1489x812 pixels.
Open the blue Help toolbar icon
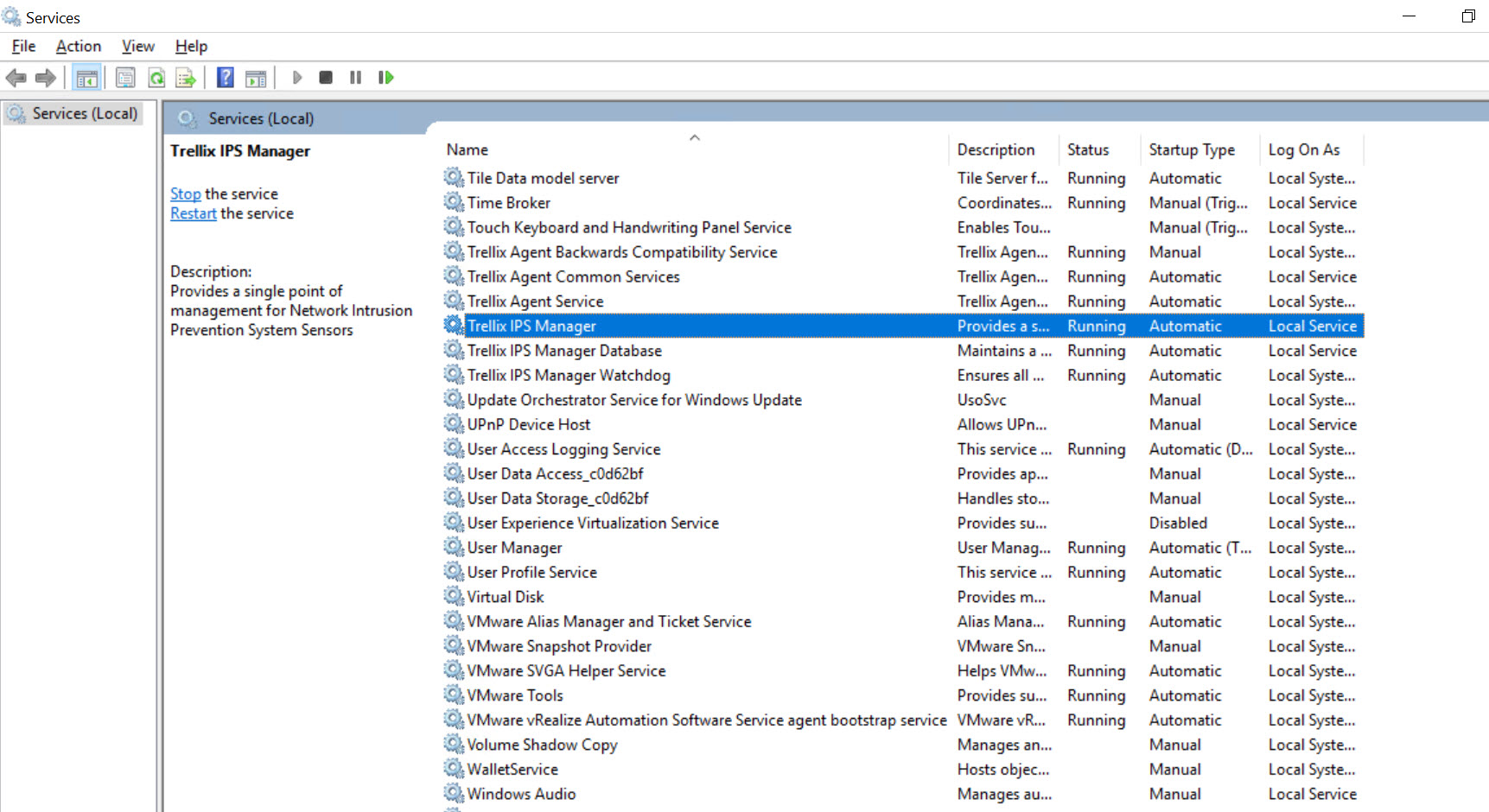click(x=225, y=78)
